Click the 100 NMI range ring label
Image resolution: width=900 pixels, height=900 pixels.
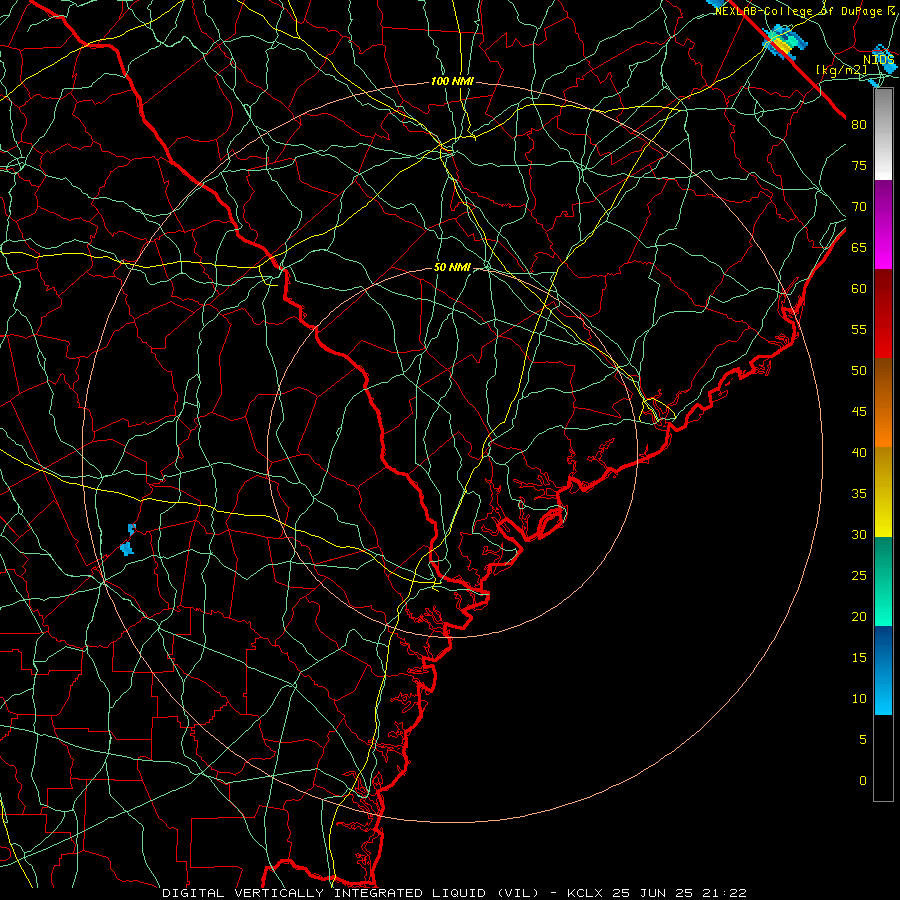pos(452,82)
